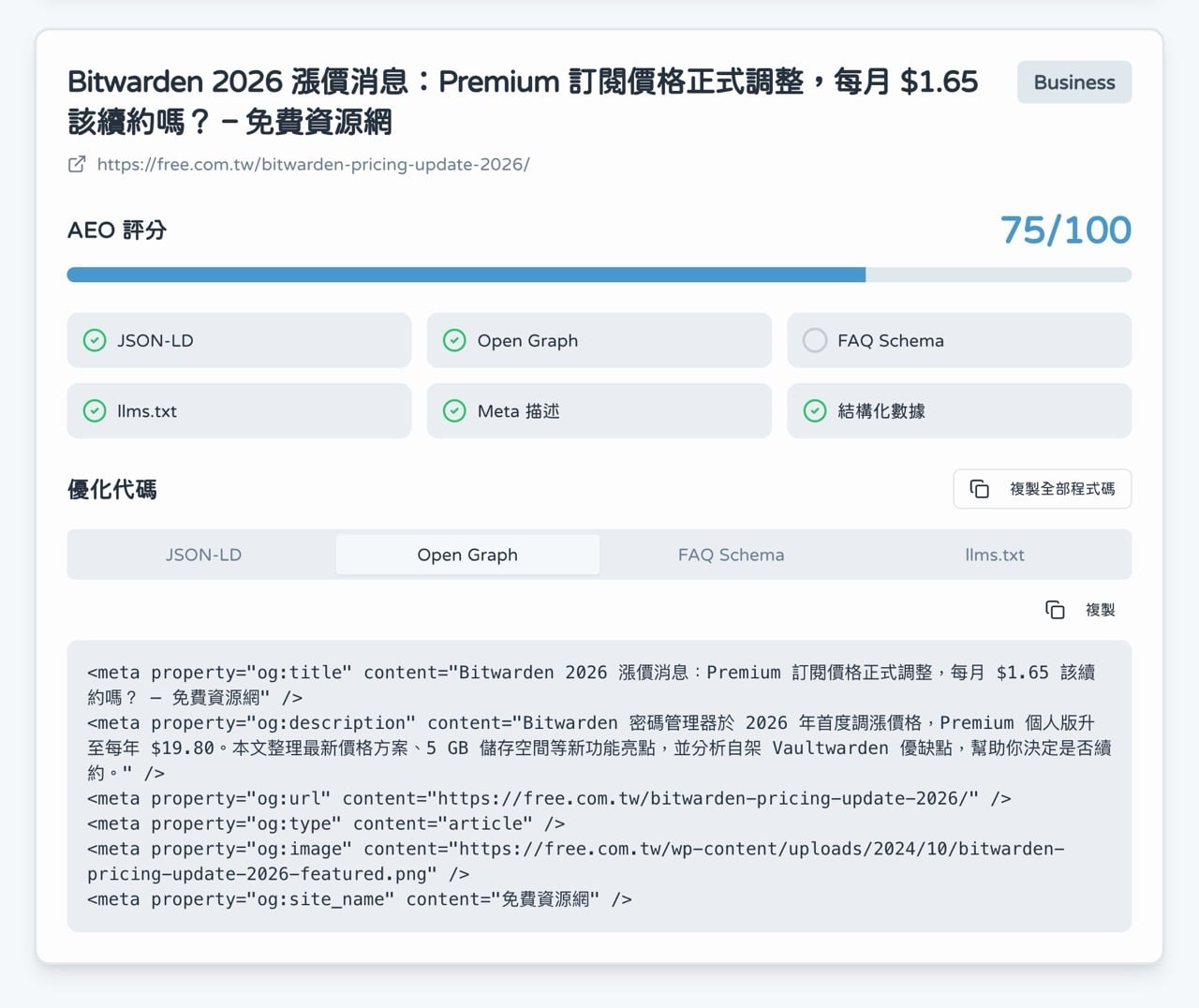
Task: Click the green check icon for Meta 描述
Action: [x=454, y=410]
